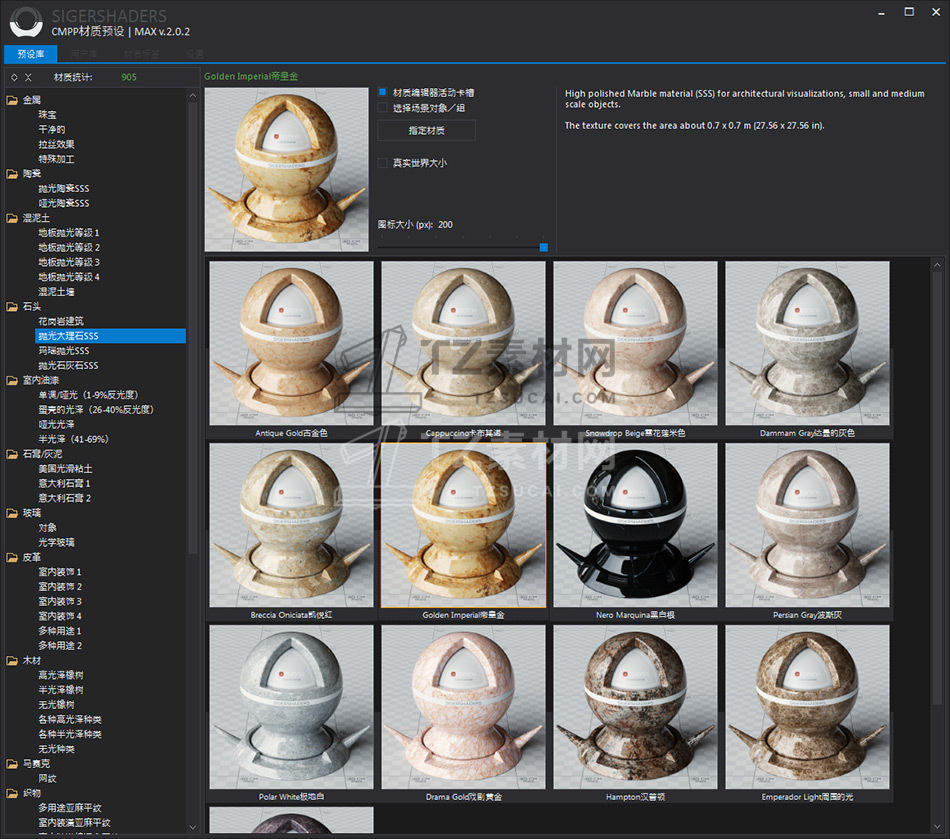Open the 珠宝 category under 金属
This screenshot has width=950, height=839.
[x=47, y=114]
